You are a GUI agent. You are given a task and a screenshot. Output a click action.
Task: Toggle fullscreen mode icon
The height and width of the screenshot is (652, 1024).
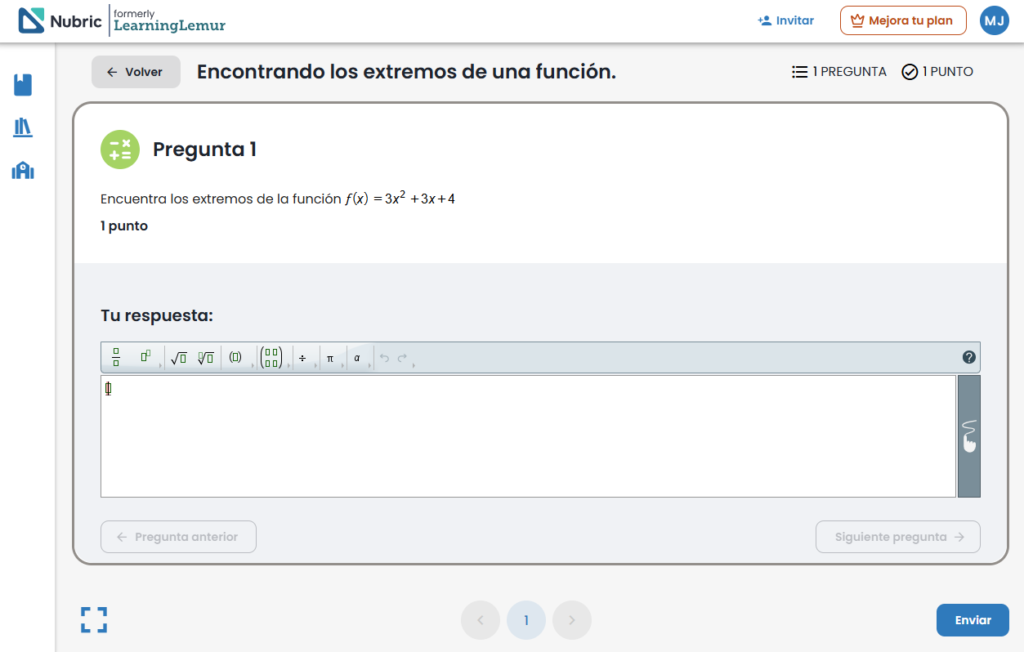pyautogui.click(x=94, y=620)
